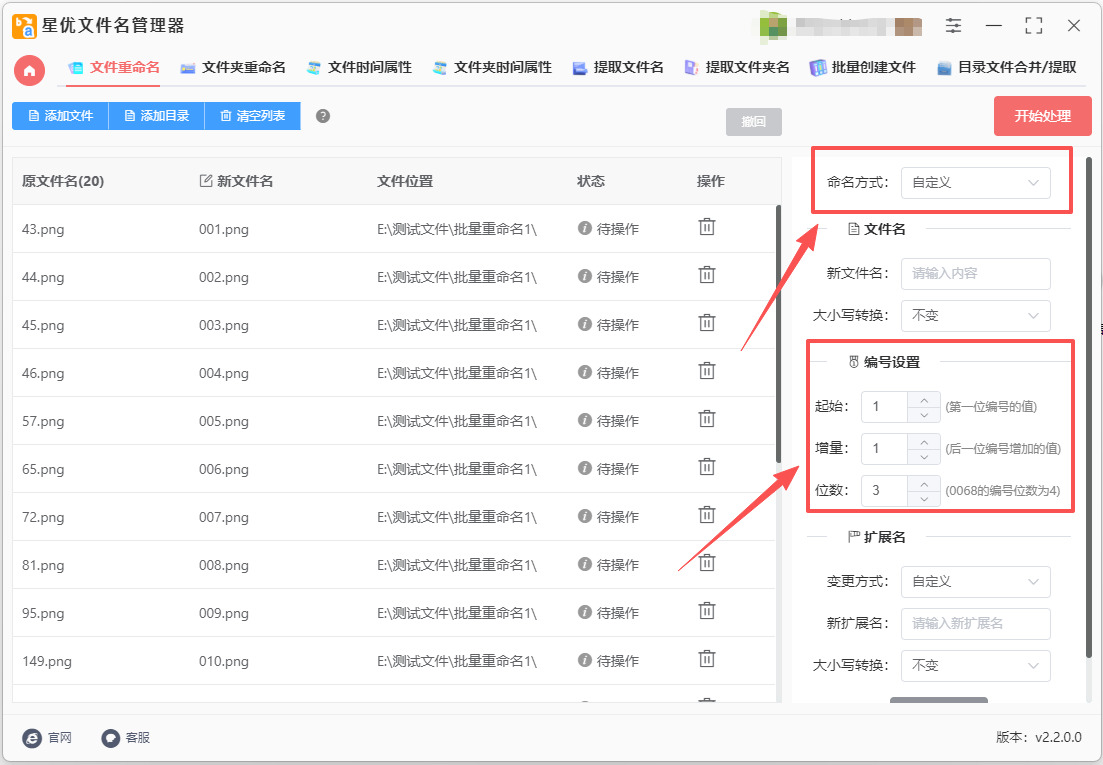The height and width of the screenshot is (765, 1103).
Task: Click the red home icon
Action: coord(29,70)
